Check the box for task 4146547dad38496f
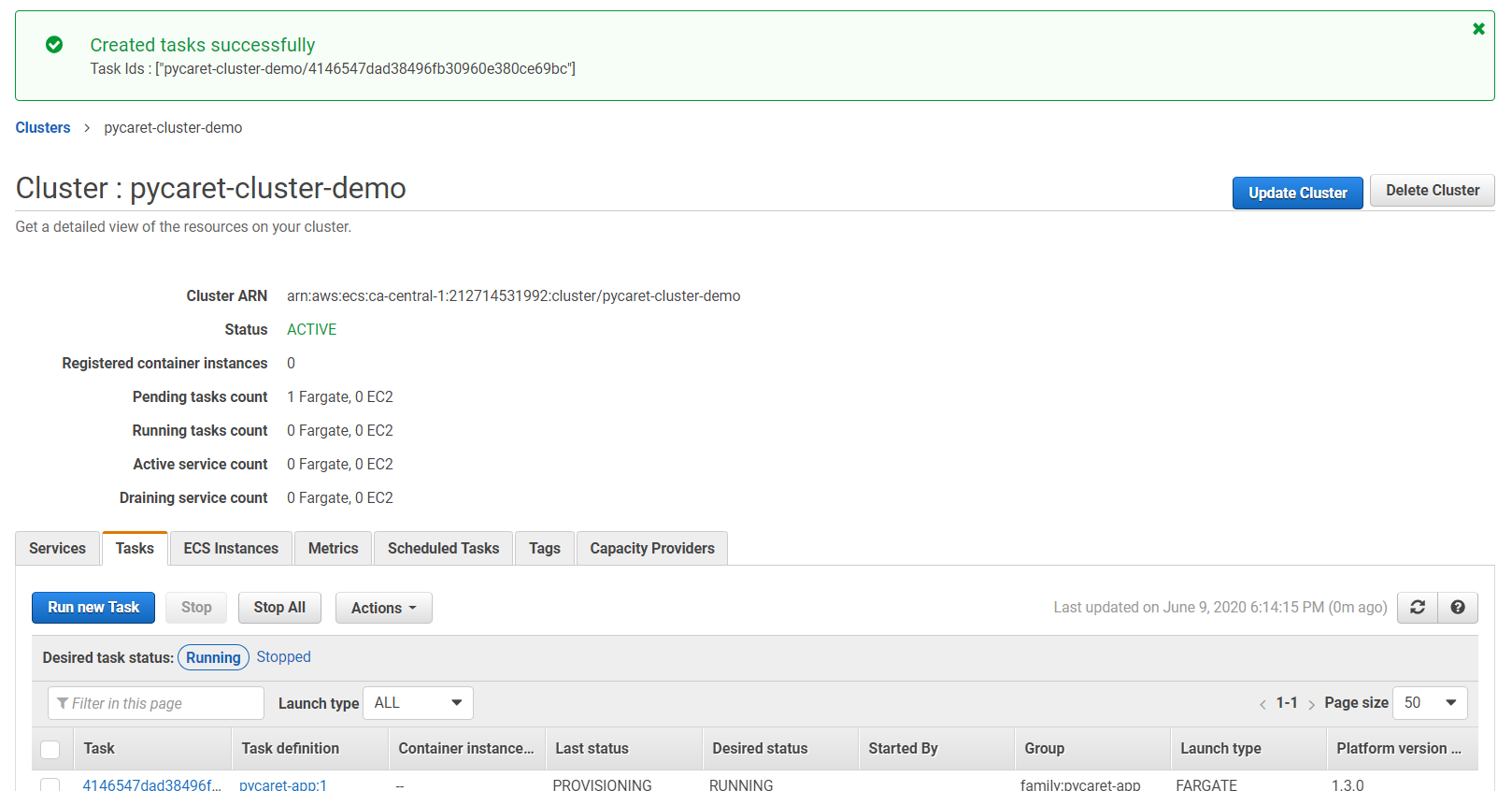 point(50,784)
